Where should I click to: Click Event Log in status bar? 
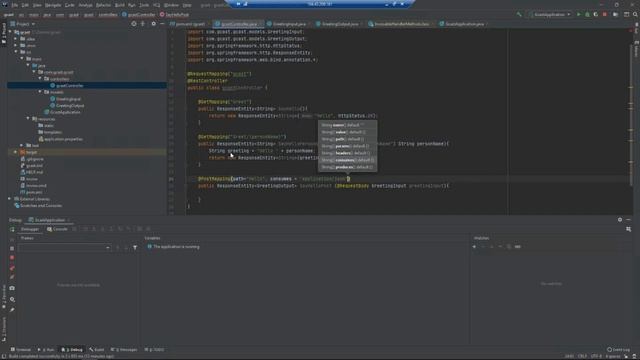(618, 350)
